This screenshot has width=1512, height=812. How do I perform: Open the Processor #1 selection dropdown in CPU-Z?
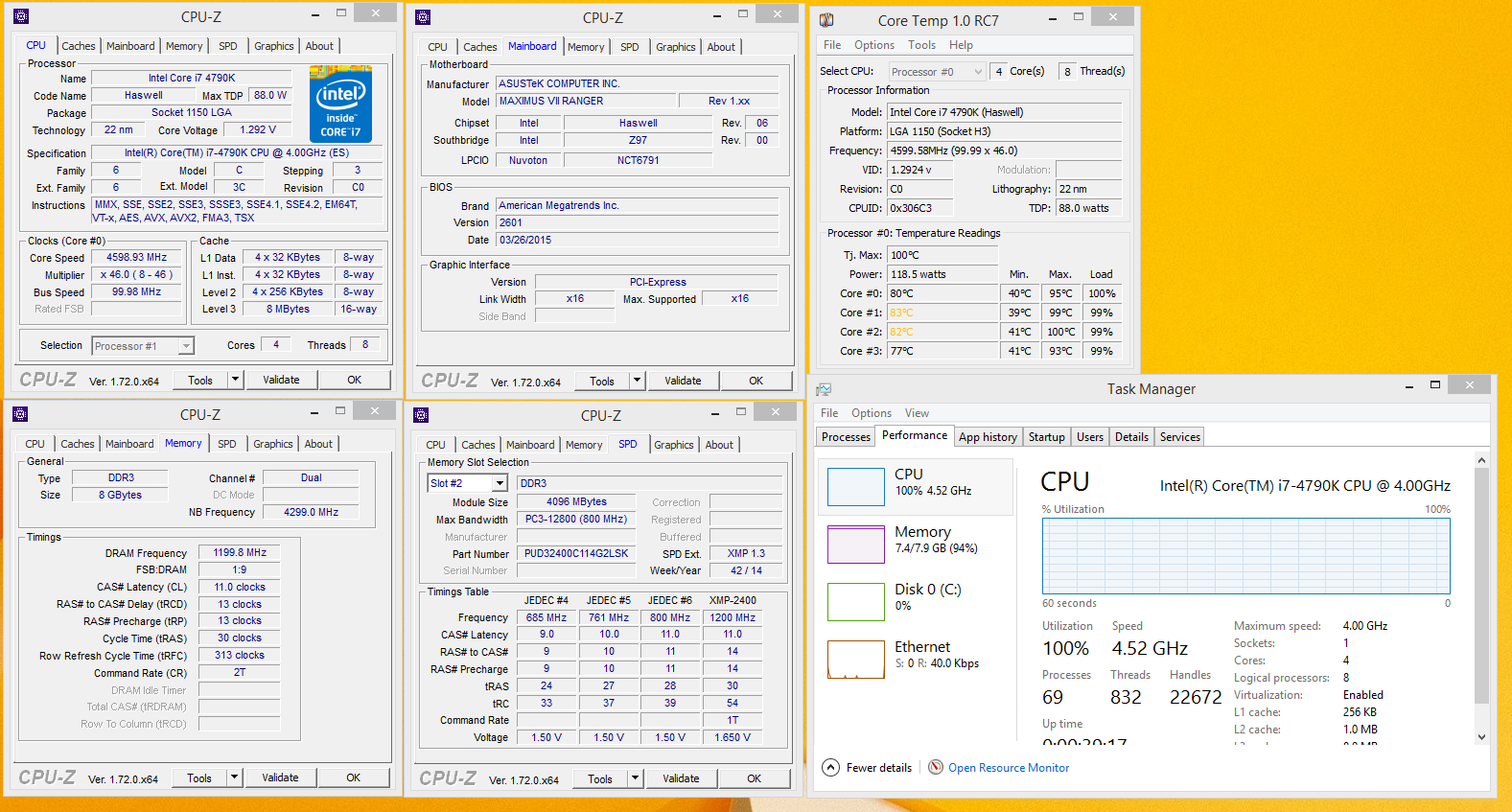pos(143,346)
